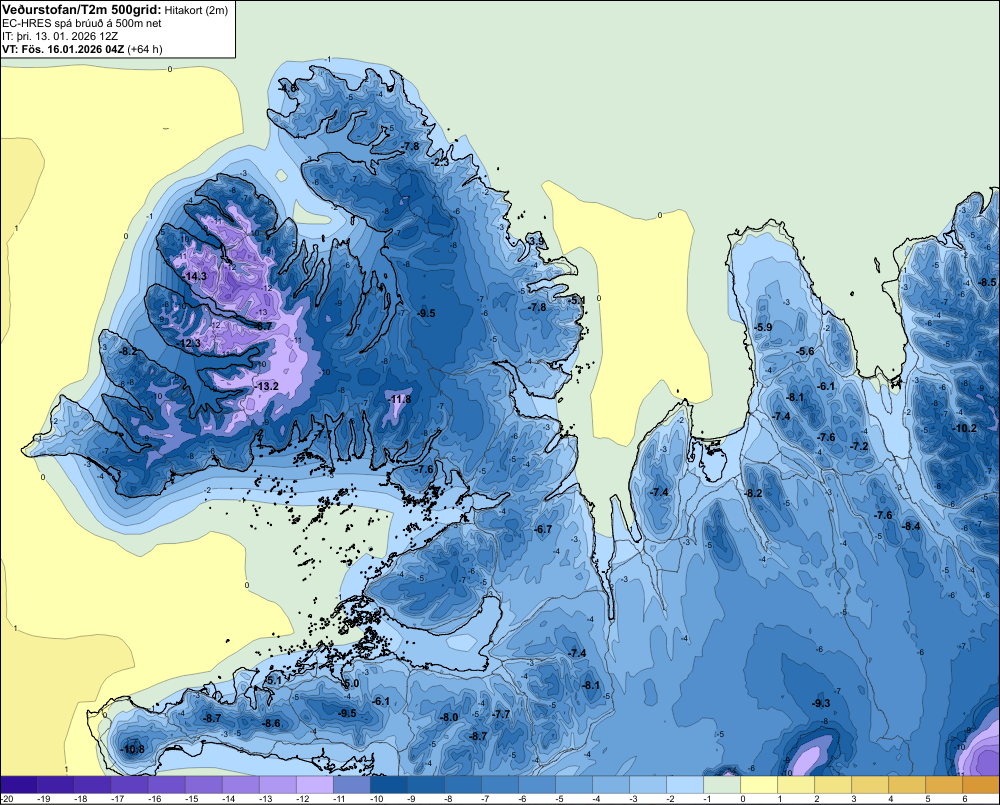
Task: Pick the dark blue legend swatch between -10 and -9
Action: pyautogui.click(x=389, y=785)
